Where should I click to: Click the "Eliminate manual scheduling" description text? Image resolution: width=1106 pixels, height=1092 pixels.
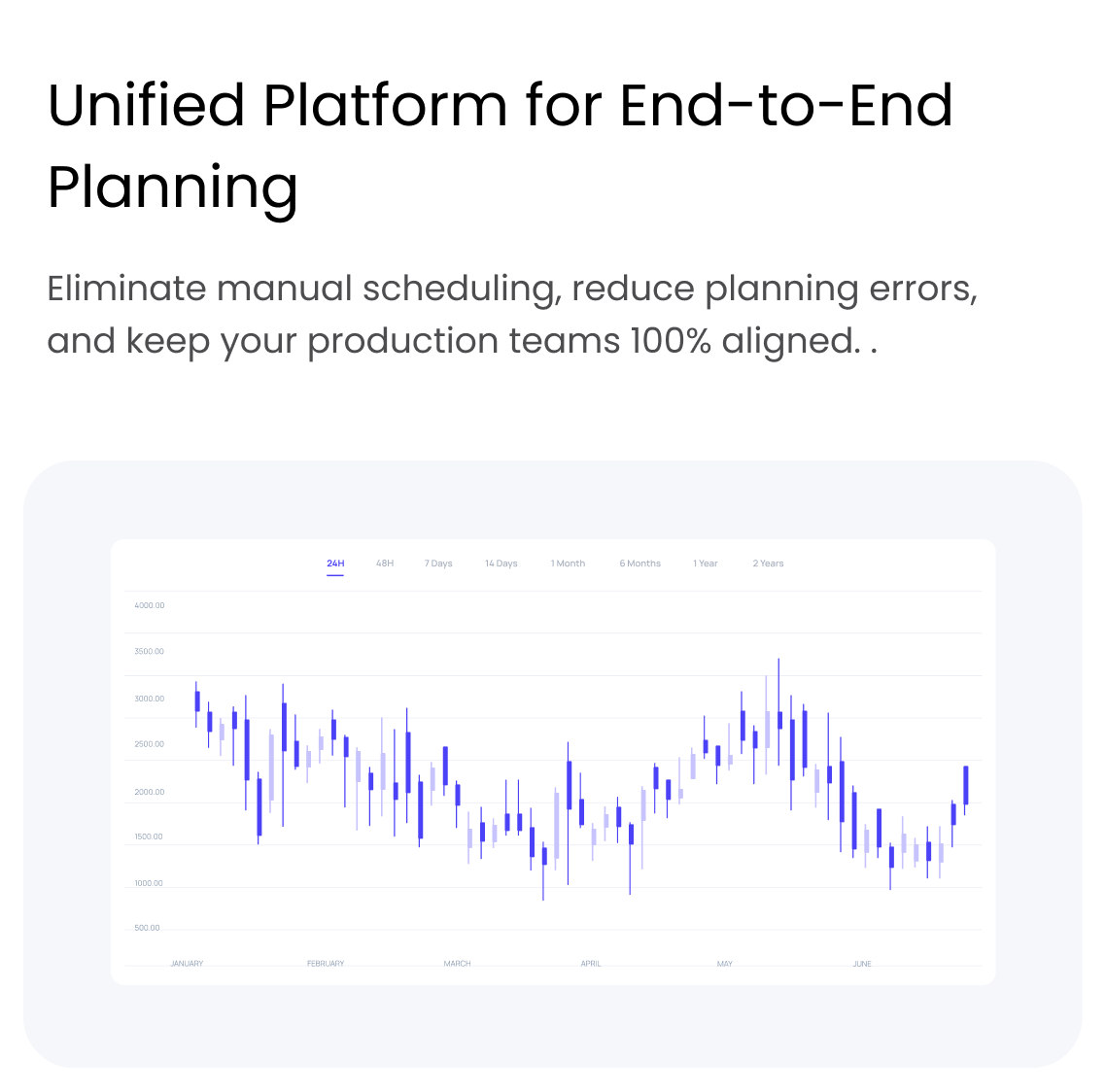511,315
